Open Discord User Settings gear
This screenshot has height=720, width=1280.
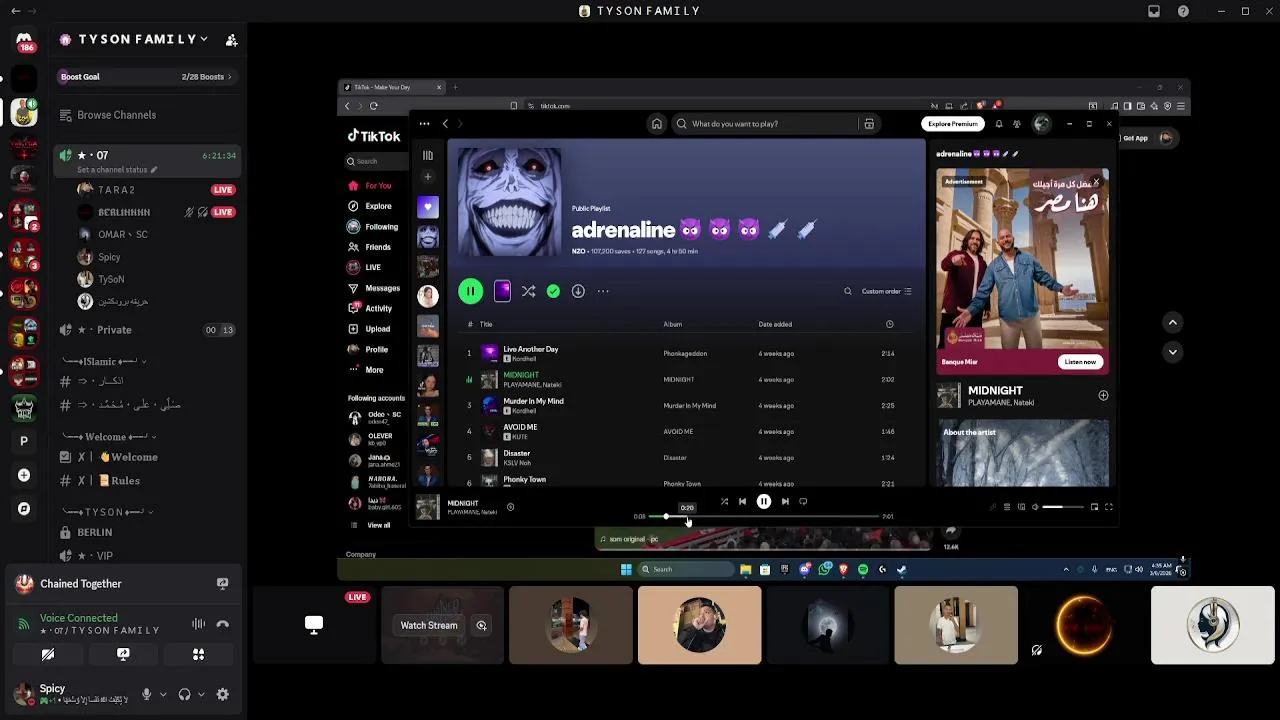(x=222, y=694)
